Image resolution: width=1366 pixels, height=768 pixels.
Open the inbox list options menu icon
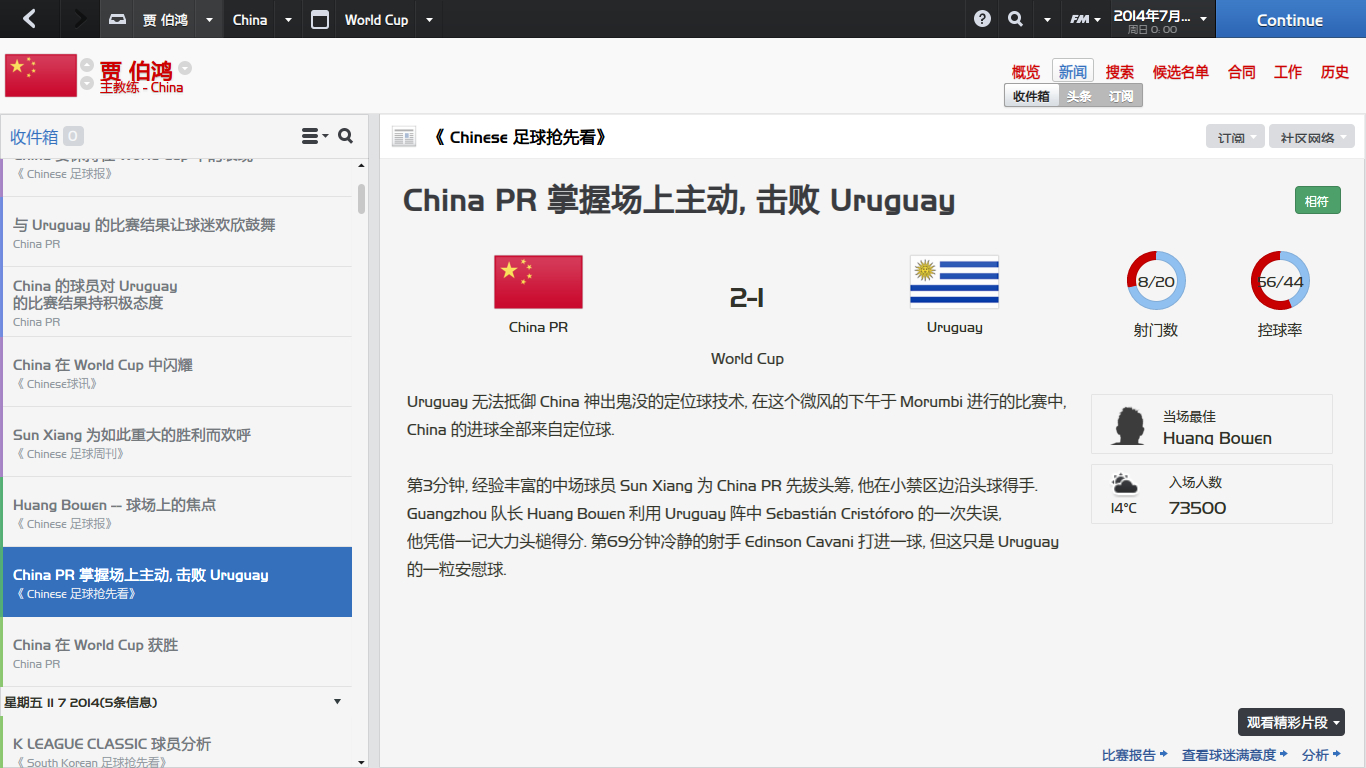(315, 136)
